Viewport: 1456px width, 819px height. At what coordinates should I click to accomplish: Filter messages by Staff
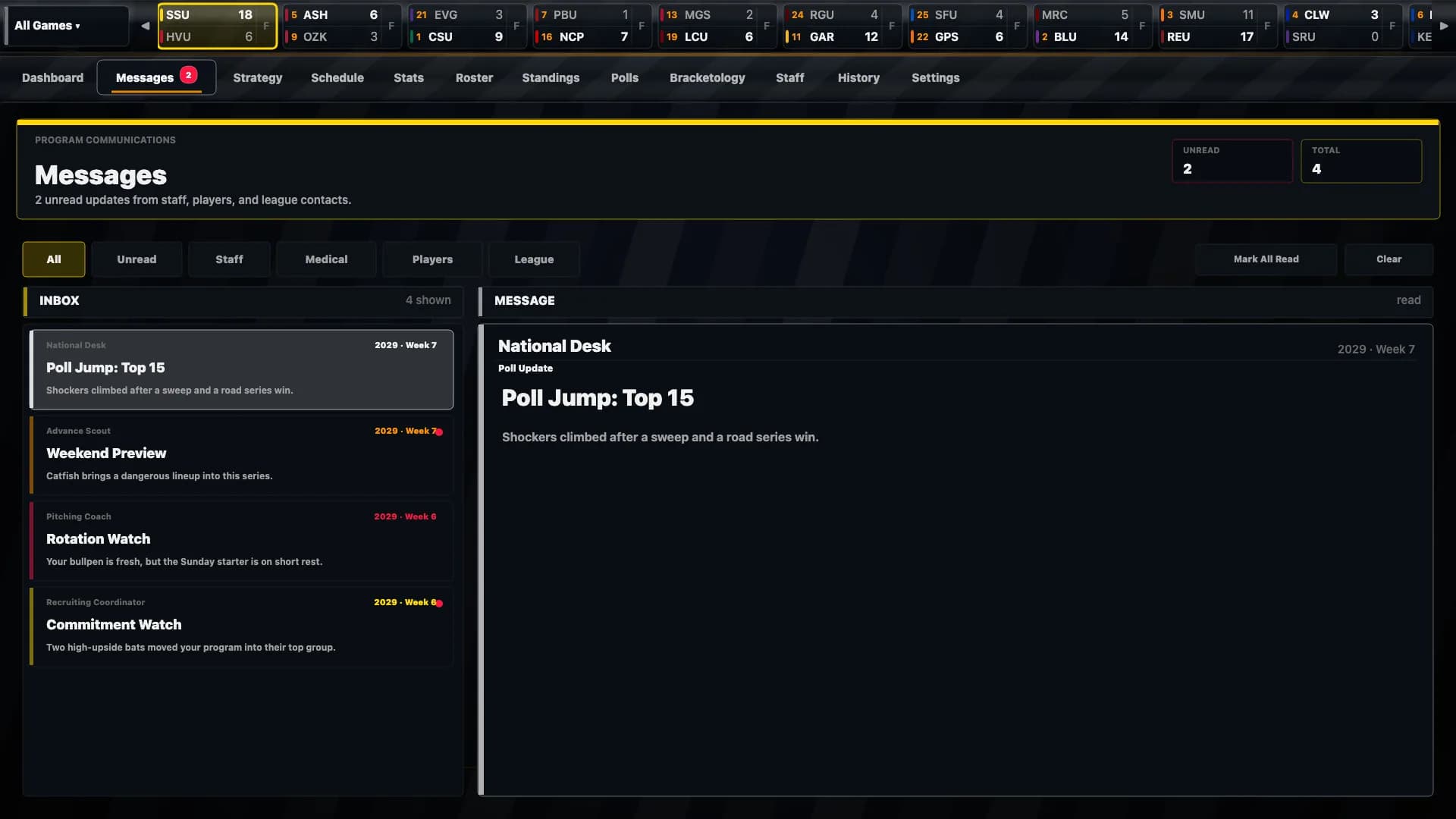(x=229, y=259)
